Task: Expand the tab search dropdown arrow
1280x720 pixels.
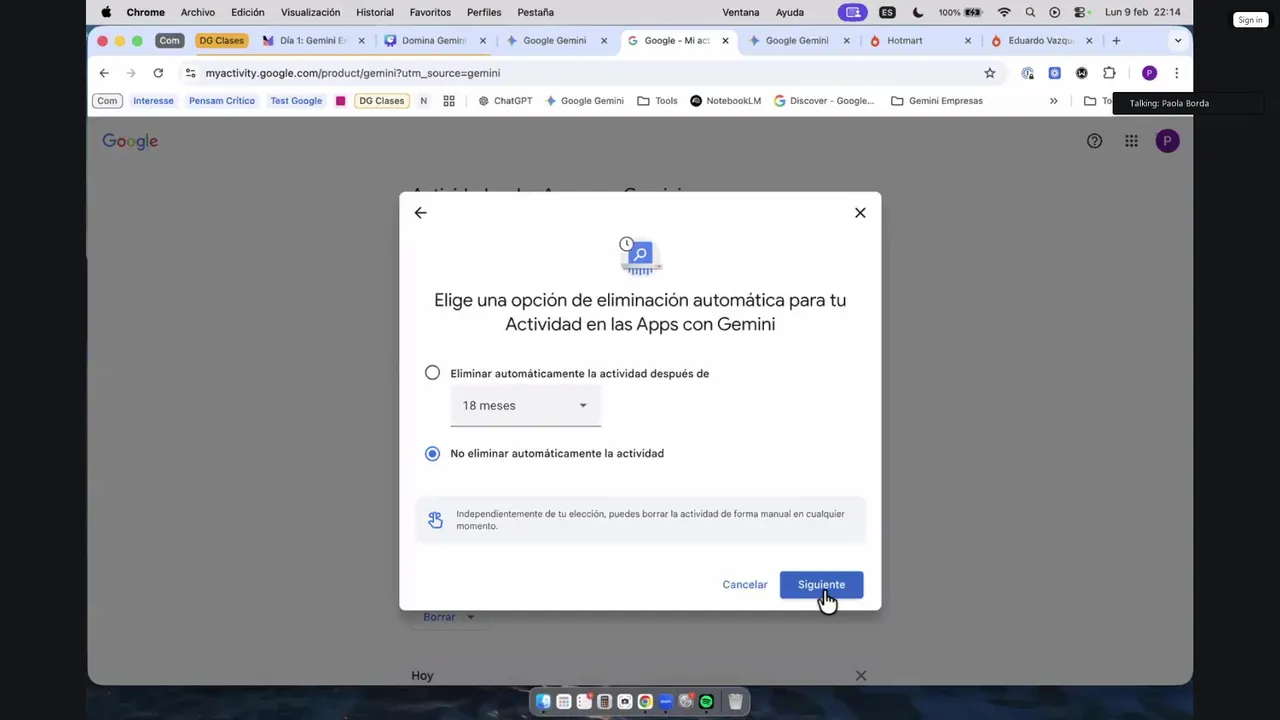Action: pos(1178,41)
